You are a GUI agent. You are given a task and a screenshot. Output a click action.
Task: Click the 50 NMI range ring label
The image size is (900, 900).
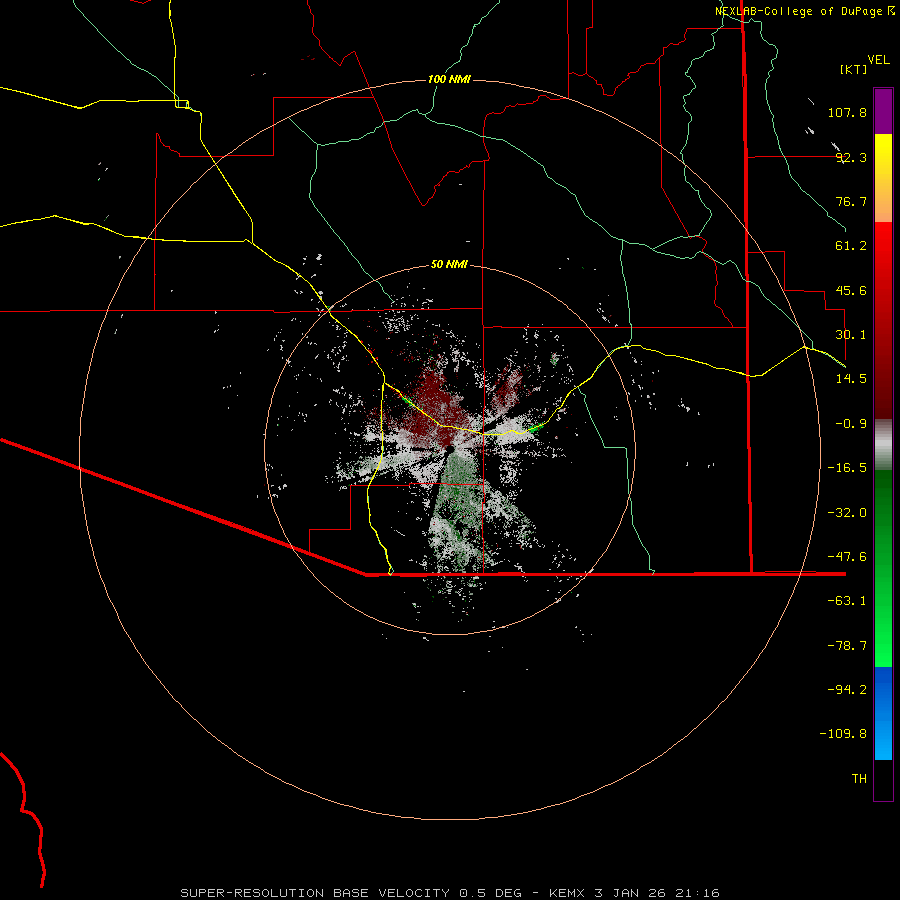coord(449,264)
